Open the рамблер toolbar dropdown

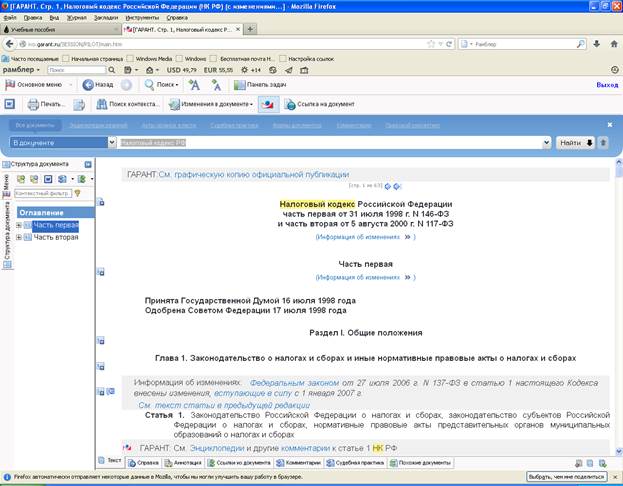point(21,70)
